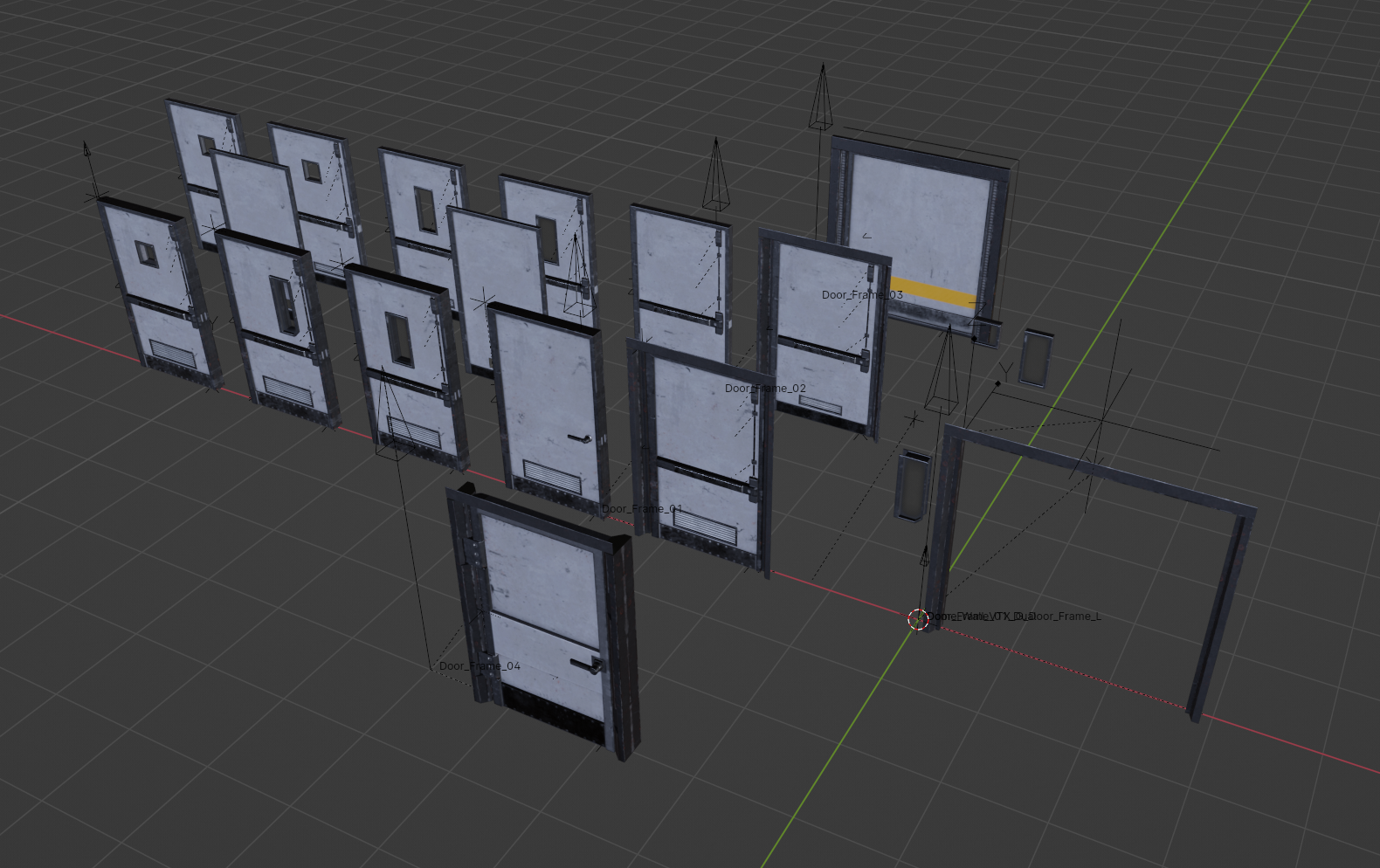
Task: Select the small window panel right of the yellow-striped door
Action: coord(1035,358)
